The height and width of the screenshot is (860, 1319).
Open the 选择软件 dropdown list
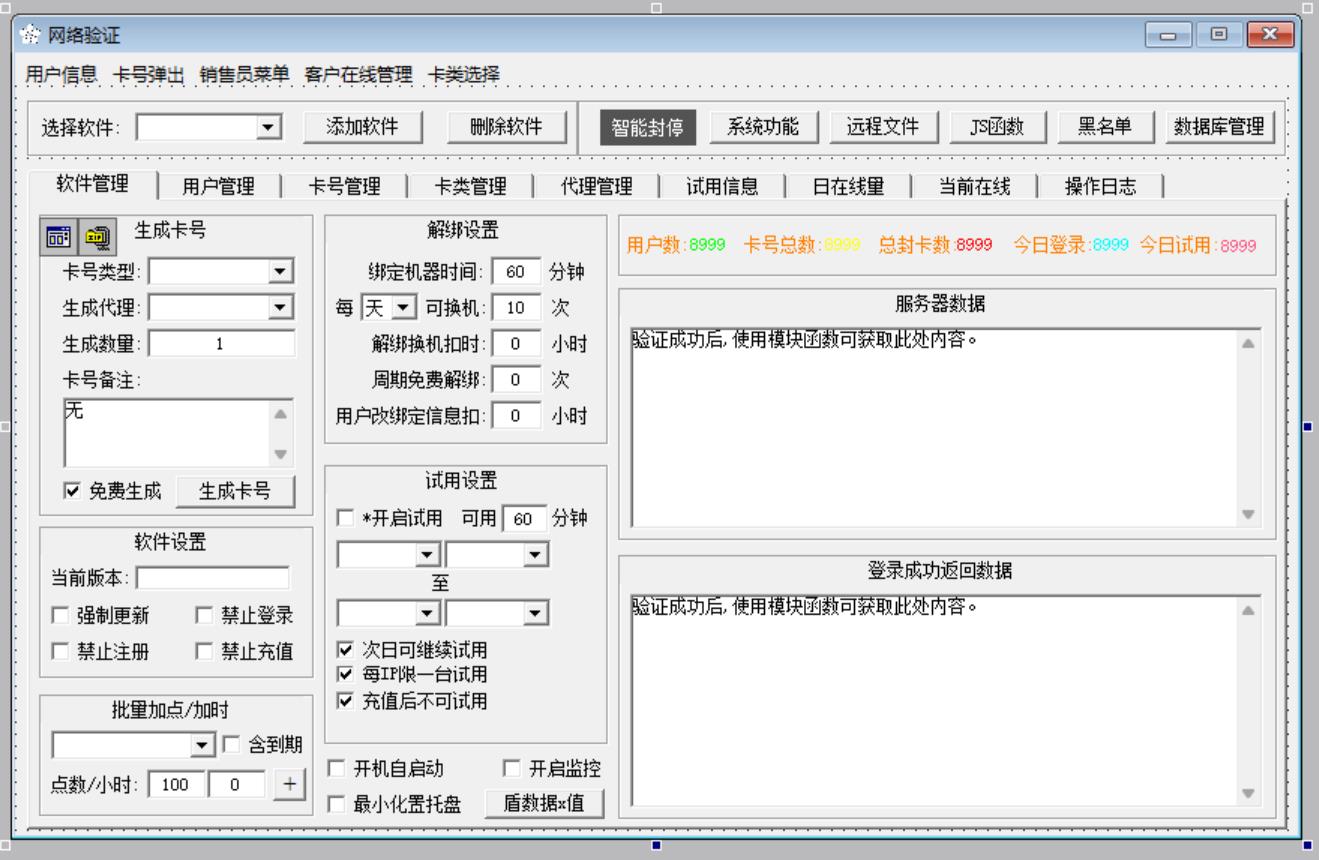[x=267, y=127]
